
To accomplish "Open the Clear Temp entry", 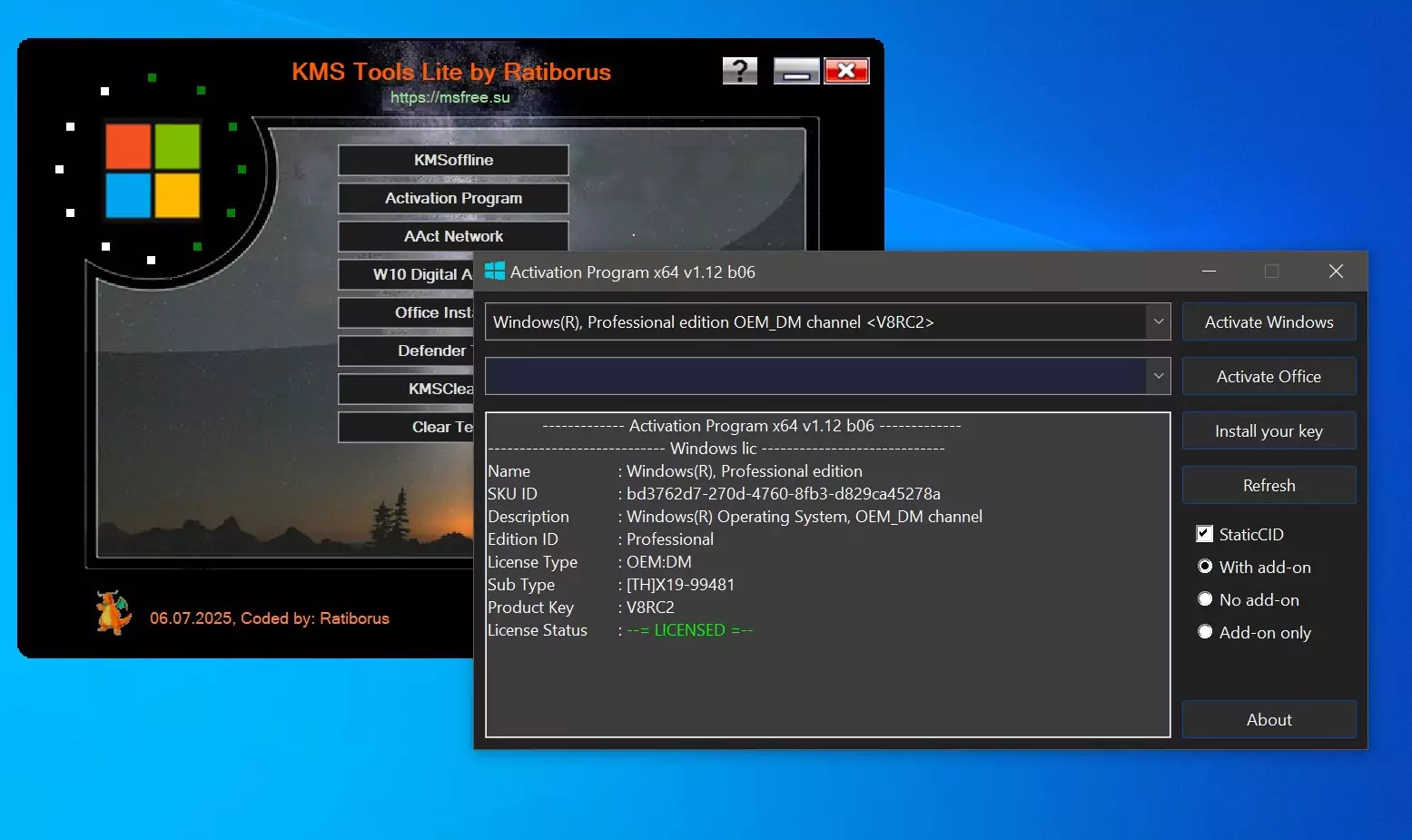I will click(406, 427).
